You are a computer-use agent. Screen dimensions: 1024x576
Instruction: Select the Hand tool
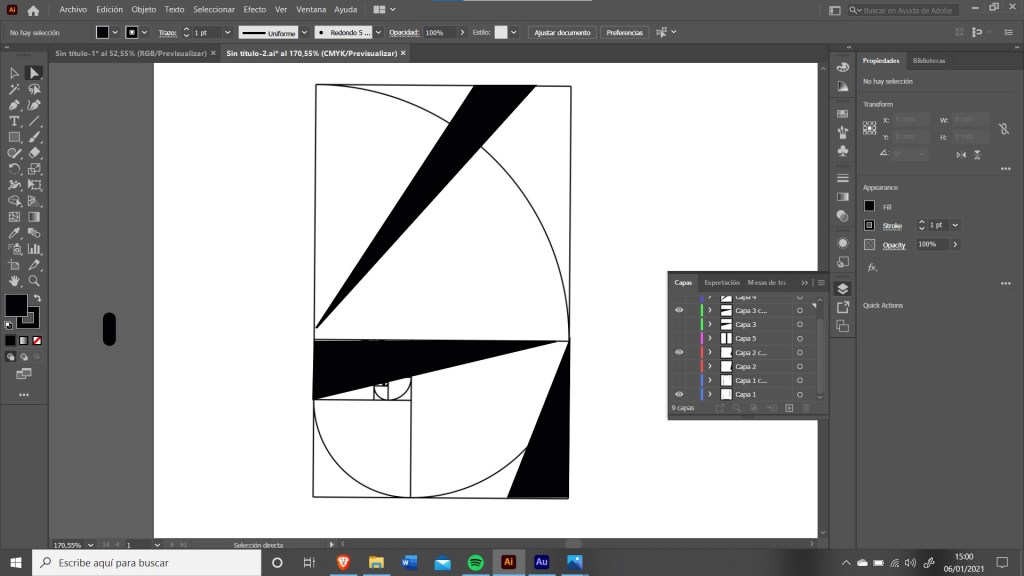[14, 281]
